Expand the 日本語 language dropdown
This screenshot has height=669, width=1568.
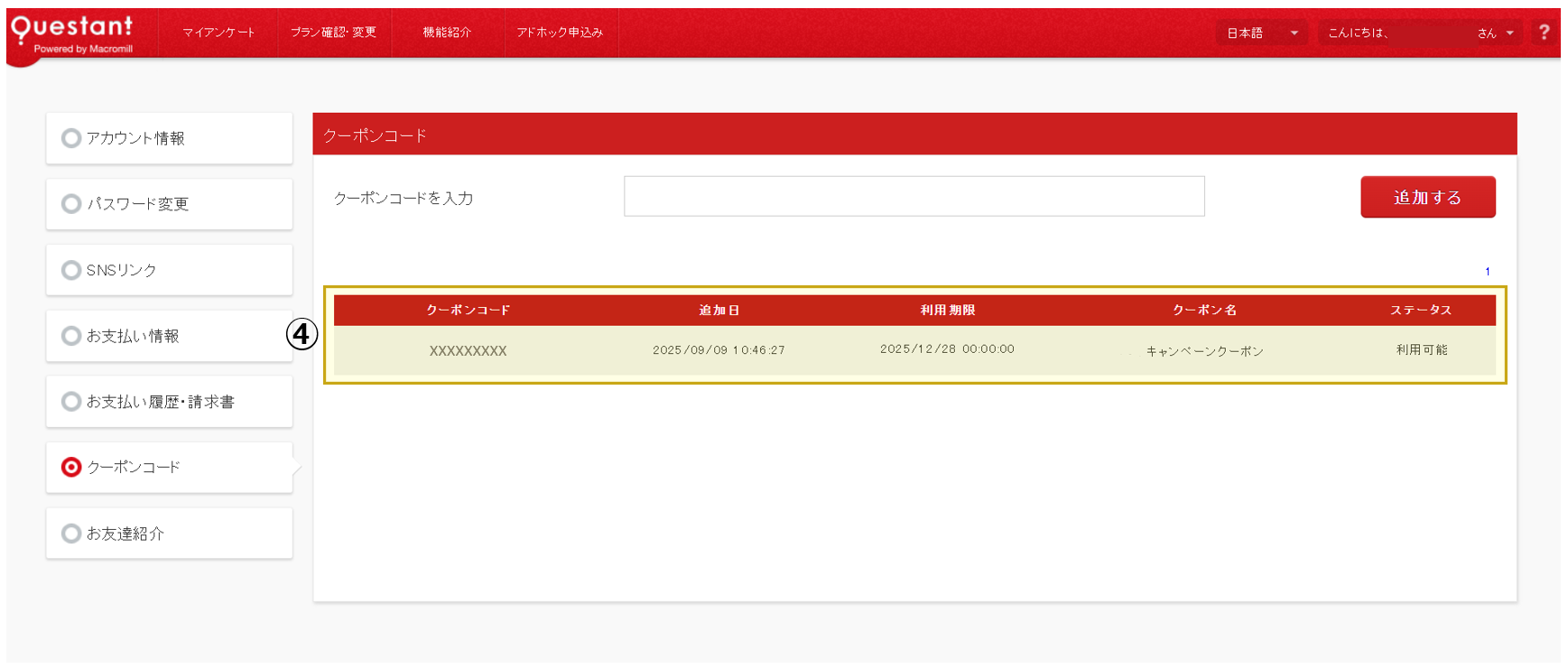coord(1261,33)
